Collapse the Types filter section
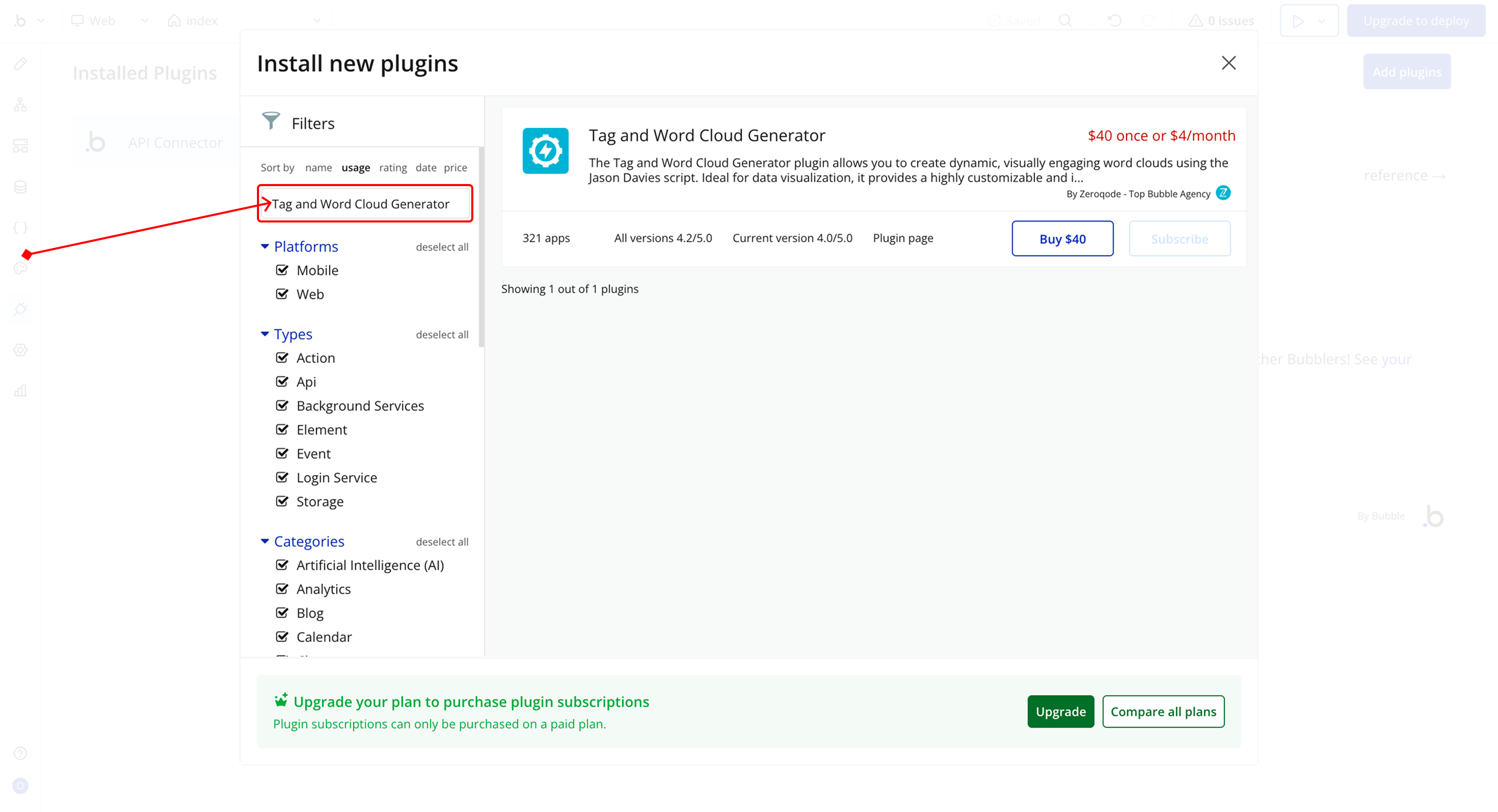This screenshot has height=812, width=1498. click(265, 334)
